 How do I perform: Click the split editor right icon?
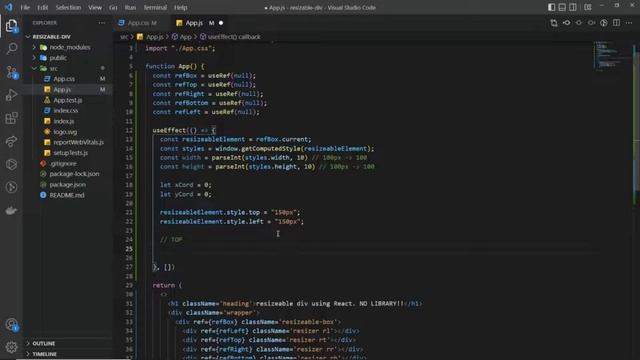click(x=616, y=23)
